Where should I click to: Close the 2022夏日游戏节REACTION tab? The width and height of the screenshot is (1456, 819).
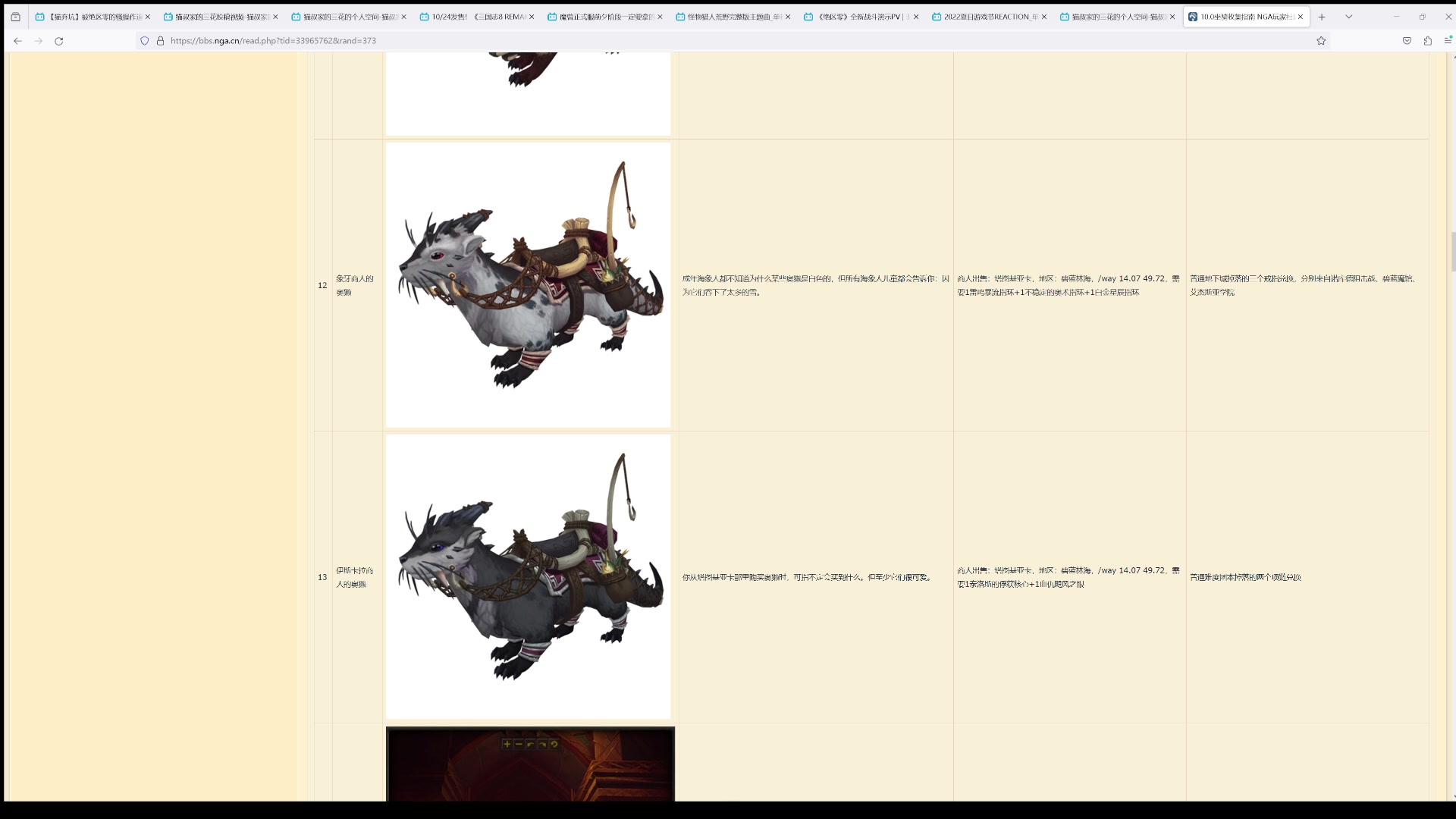coord(1044,17)
